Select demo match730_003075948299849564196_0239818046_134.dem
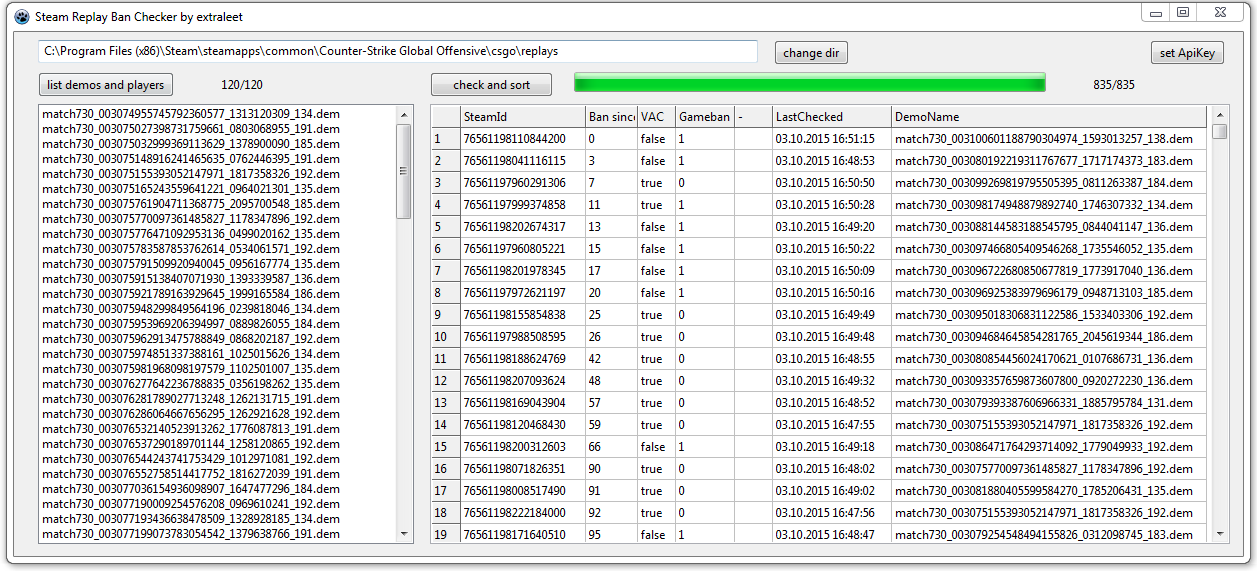This screenshot has width=1257, height=571. click(191, 309)
